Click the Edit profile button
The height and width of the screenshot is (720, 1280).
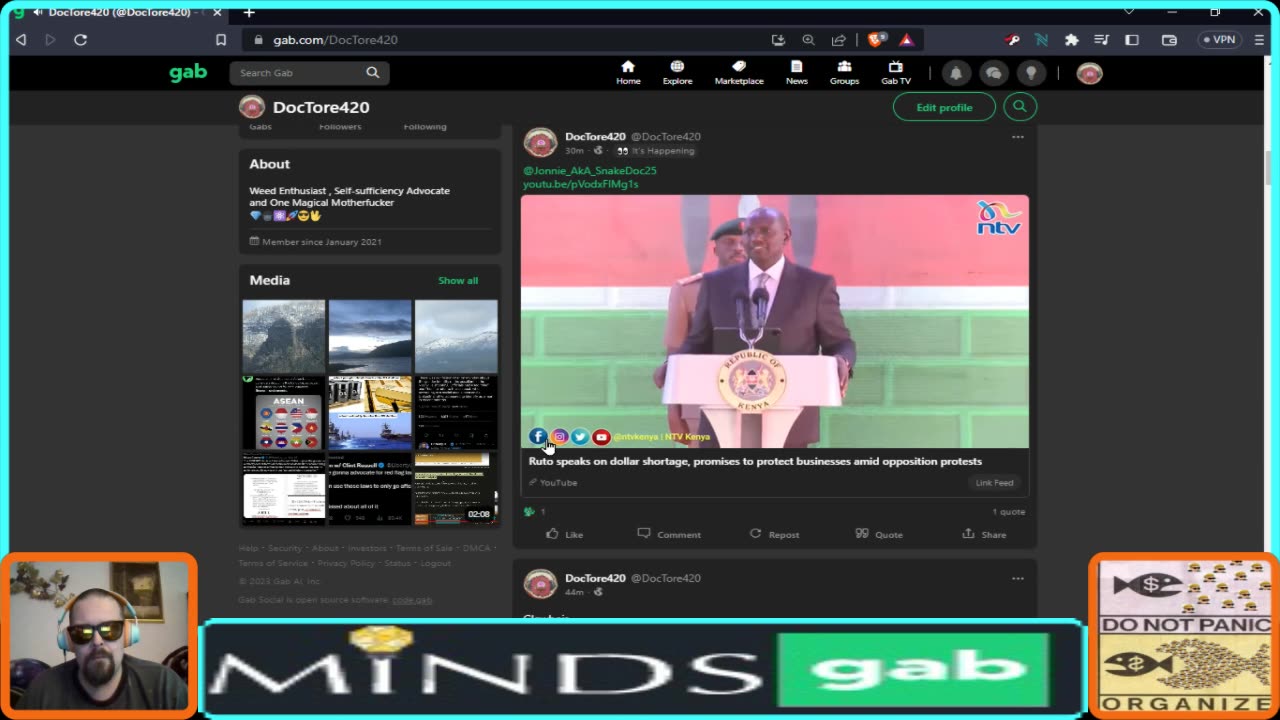(944, 107)
